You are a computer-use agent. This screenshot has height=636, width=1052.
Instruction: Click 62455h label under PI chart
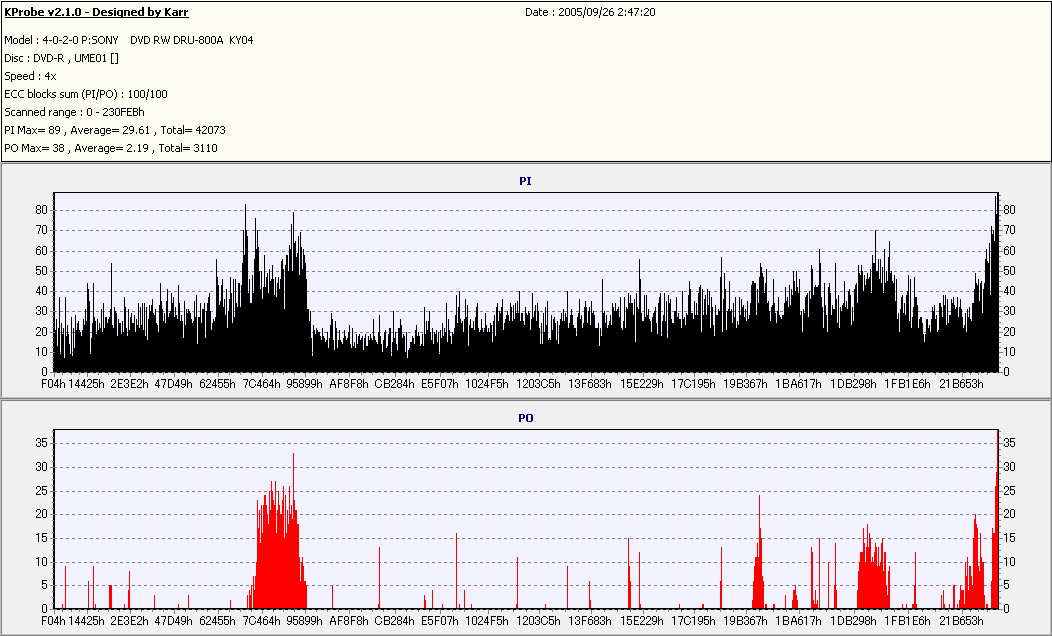point(217,384)
